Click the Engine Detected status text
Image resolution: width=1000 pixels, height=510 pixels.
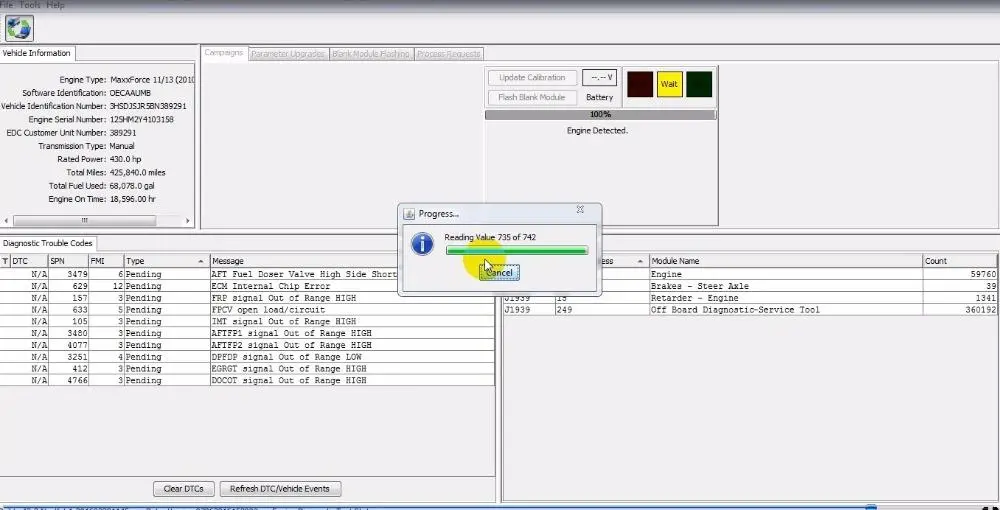(598, 131)
